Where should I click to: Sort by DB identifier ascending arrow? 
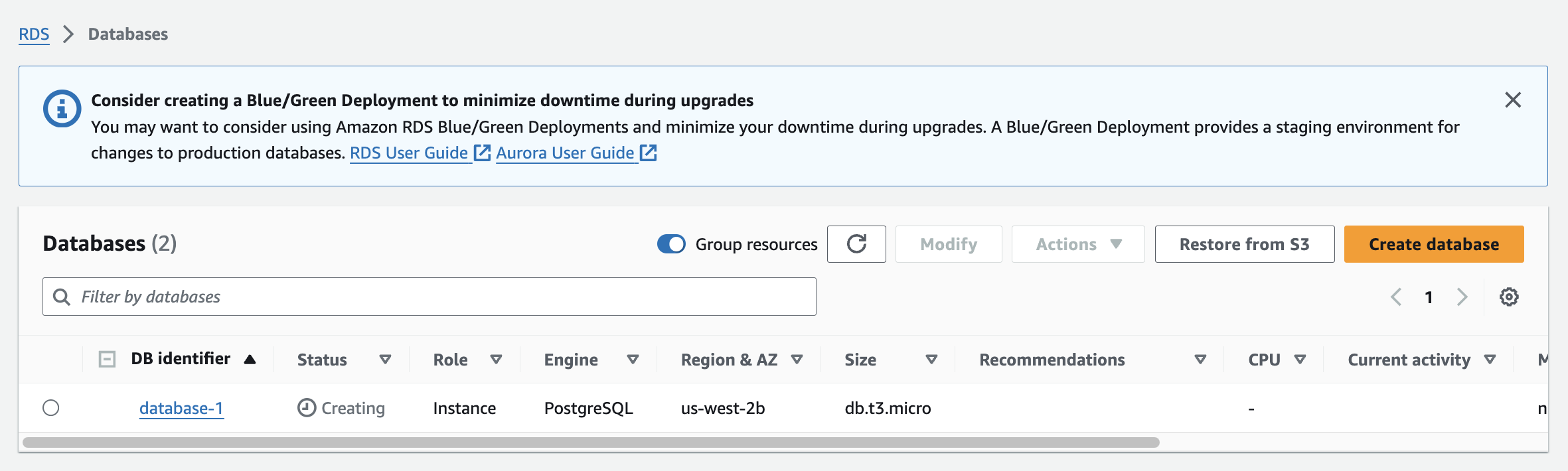[x=250, y=360]
